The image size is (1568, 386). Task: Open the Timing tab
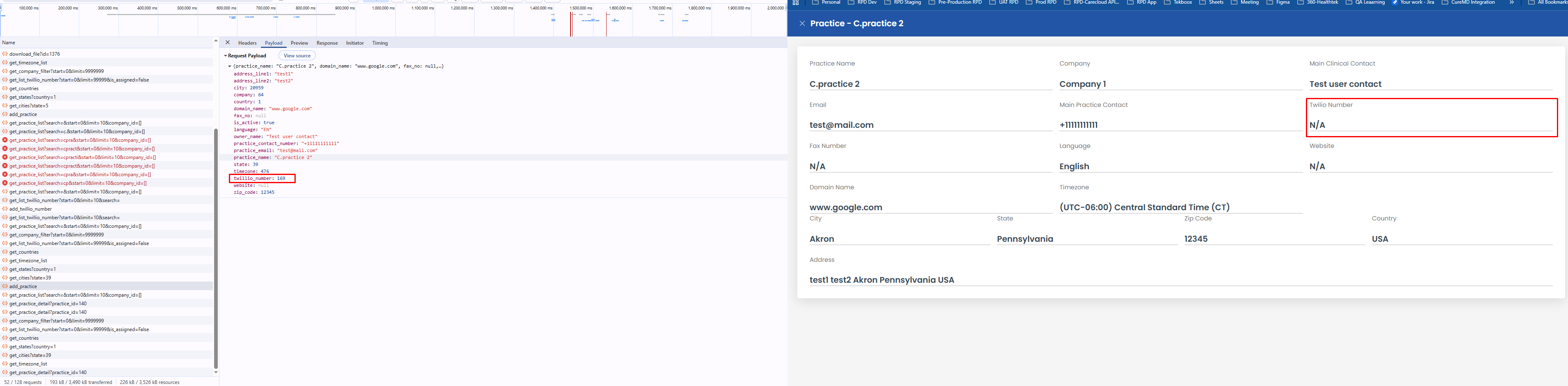click(380, 43)
